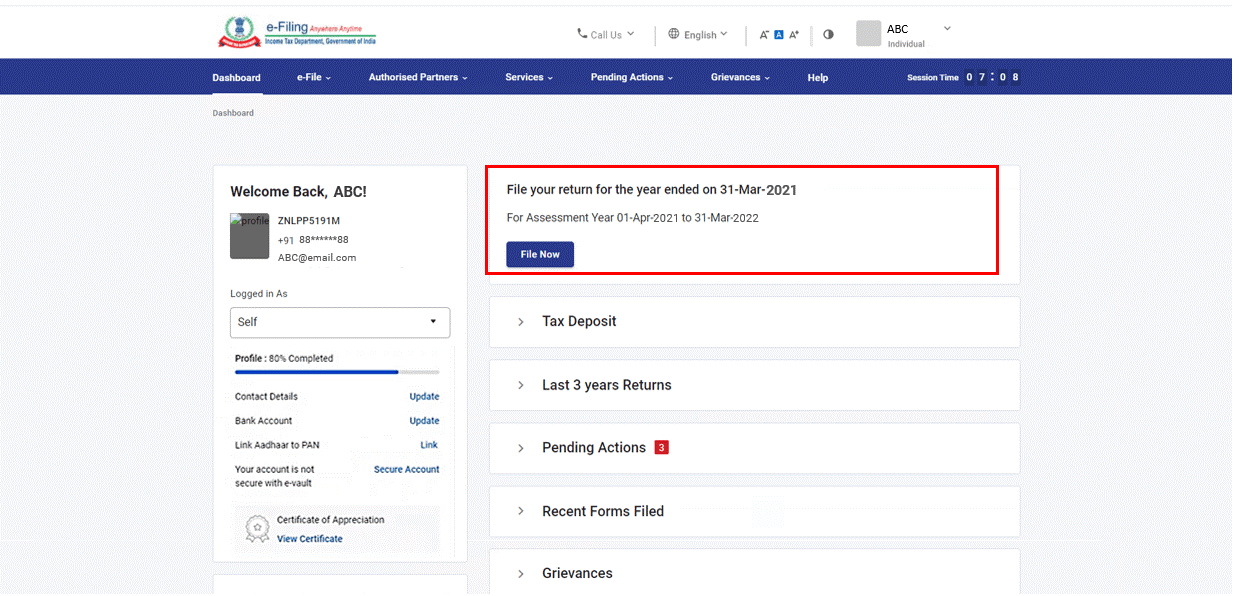Toggle the high contrast mode icon
This screenshot has height=596, width=1239.
[828, 35]
